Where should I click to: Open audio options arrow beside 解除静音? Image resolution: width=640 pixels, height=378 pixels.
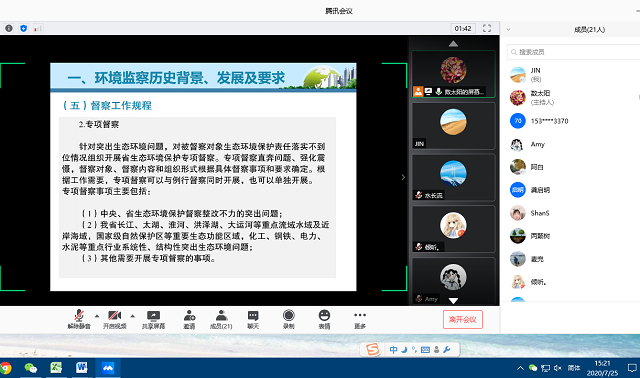[x=97, y=316]
